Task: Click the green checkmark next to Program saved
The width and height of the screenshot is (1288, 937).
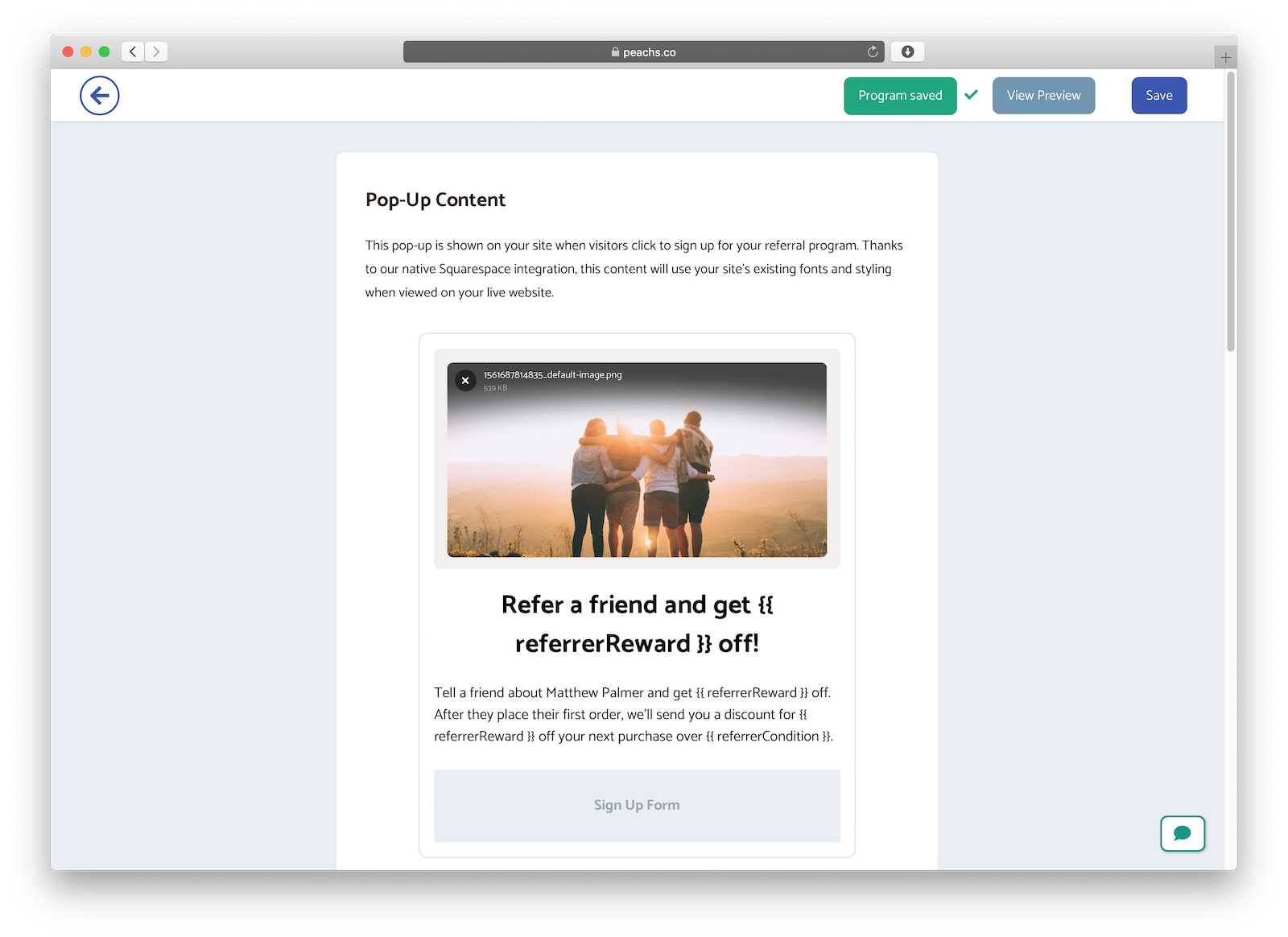Action: (x=972, y=95)
